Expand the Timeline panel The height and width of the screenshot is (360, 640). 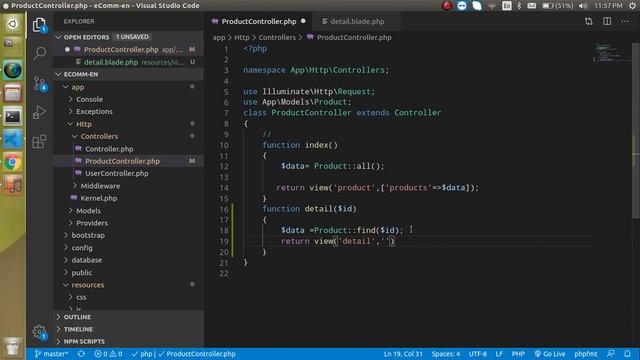[x=129, y=329]
